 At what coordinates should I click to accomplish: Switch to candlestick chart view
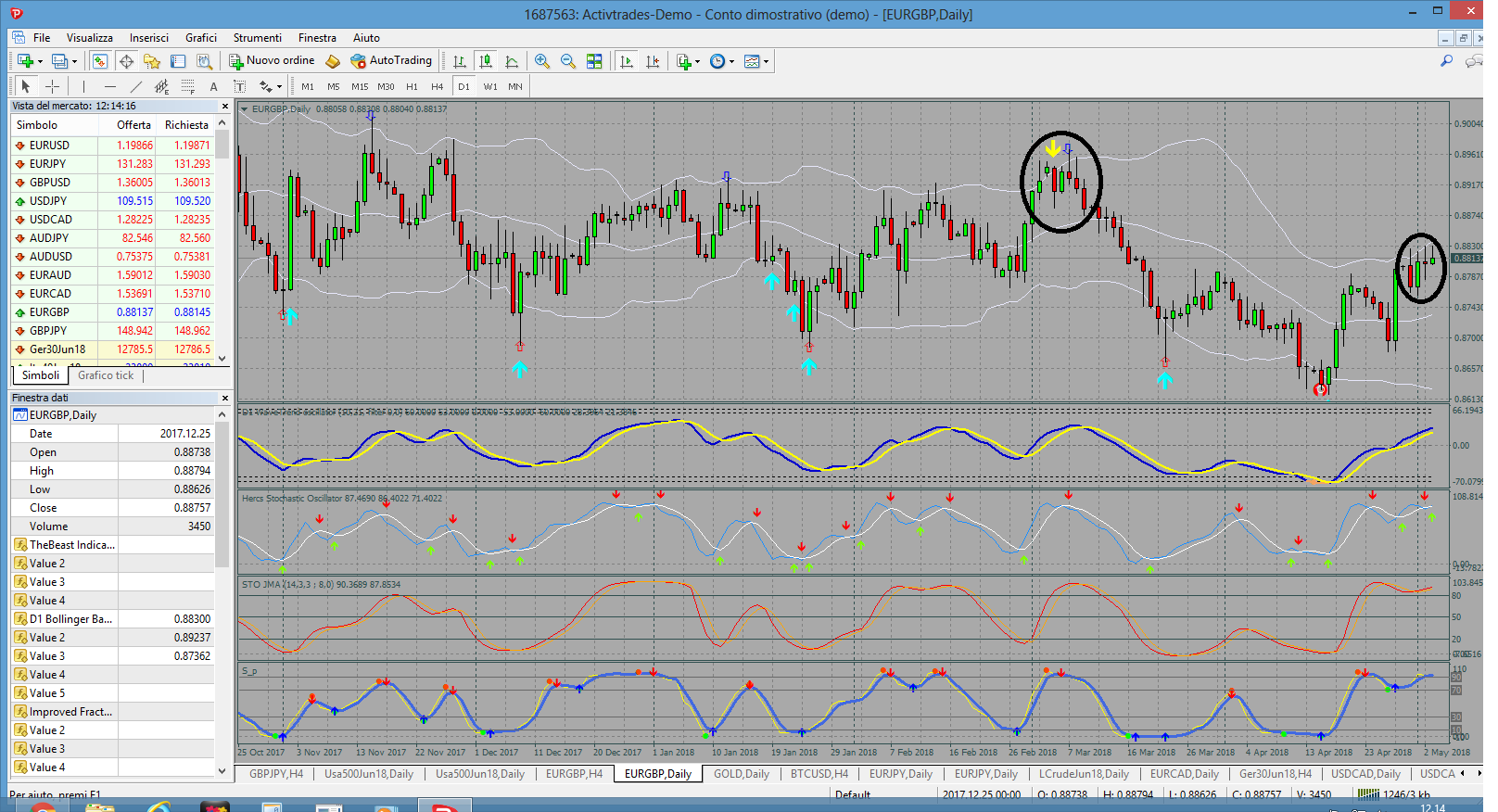485,61
